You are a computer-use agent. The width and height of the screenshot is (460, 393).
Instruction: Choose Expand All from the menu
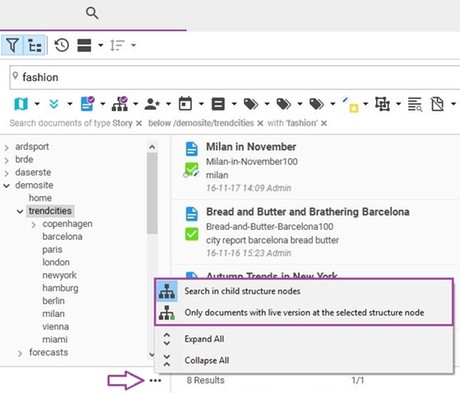pos(204,339)
